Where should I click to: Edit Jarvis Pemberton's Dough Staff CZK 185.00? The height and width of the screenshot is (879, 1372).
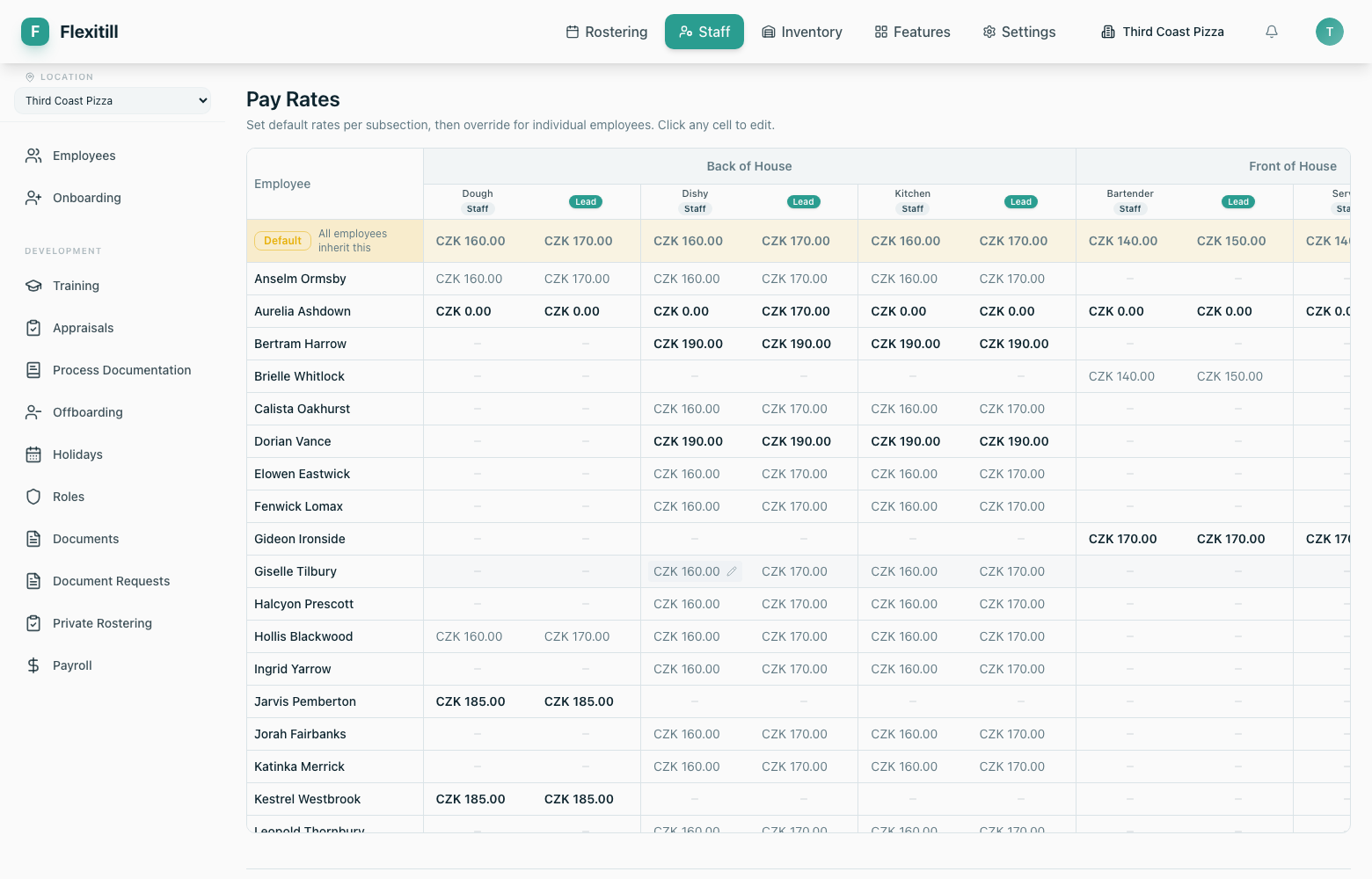pyautogui.click(x=471, y=701)
